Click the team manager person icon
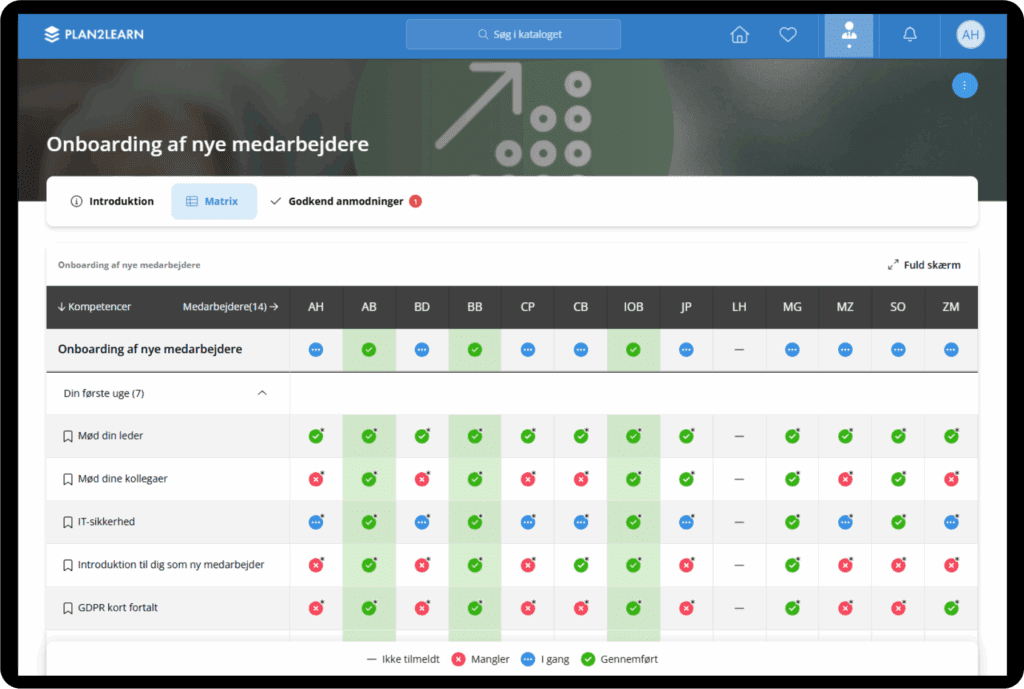 click(x=849, y=33)
